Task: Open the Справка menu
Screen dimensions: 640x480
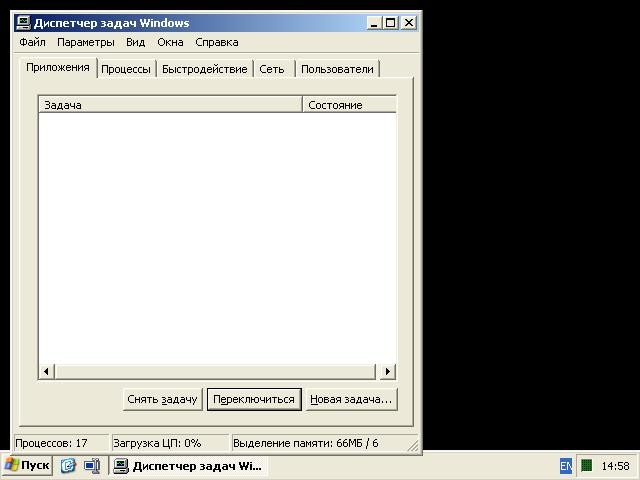Action: coord(217,42)
